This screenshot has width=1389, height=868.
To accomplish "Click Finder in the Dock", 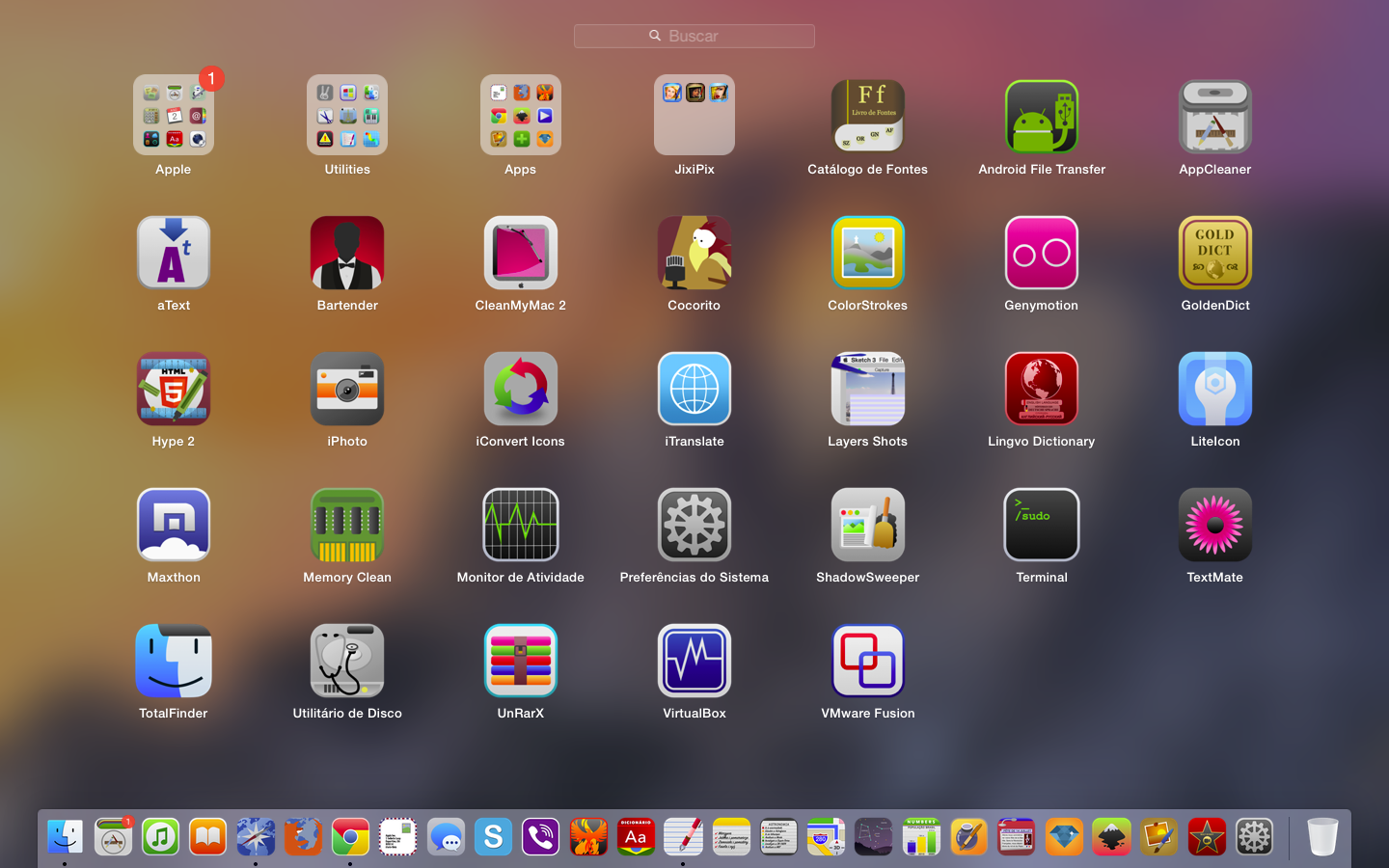I will pos(66,837).
